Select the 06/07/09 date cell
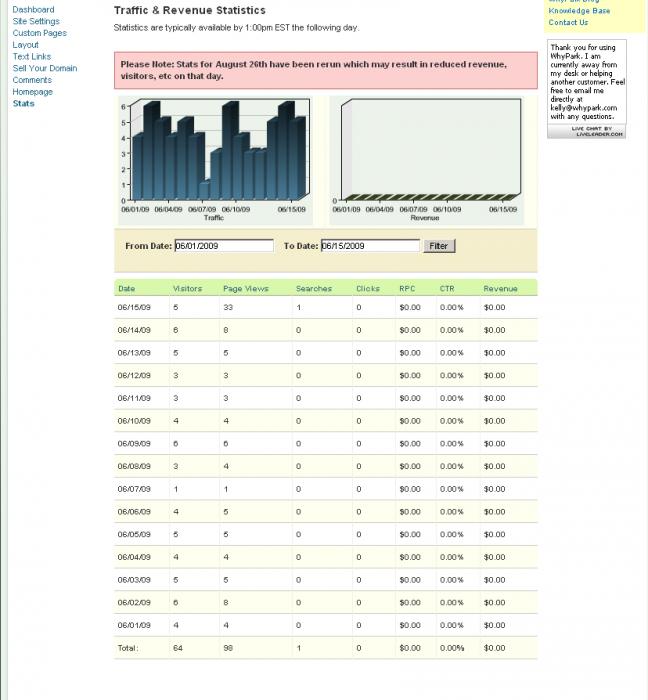The width and height of the screenshot is (648, 700). pos(134,489)
